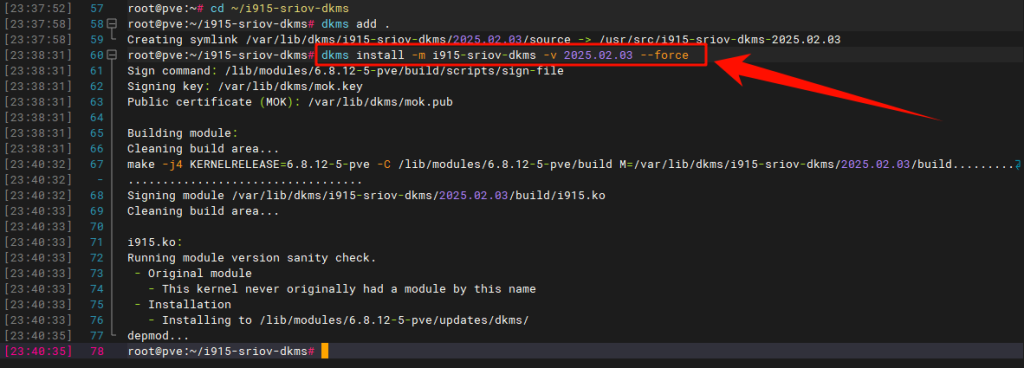The height and width of the screenshot is (368, 1024).
Task: Click the sign-file script path on line 61
Action: tap(392, 71)
